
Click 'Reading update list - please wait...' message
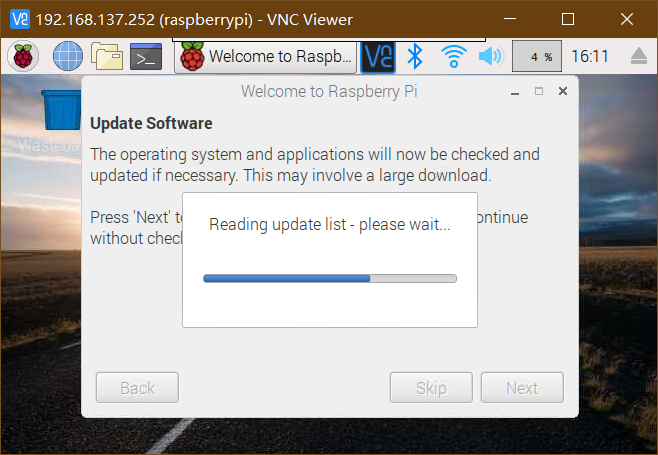pyautogui.click(x=330, y=224)
